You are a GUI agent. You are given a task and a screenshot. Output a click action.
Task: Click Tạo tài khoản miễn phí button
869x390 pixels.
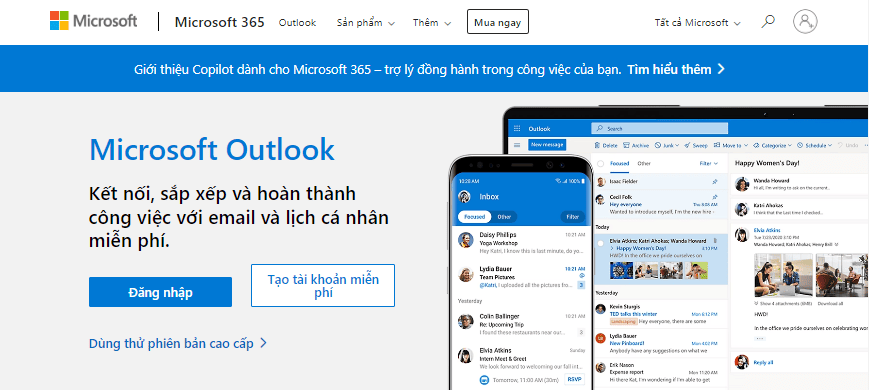pos(323,285)
